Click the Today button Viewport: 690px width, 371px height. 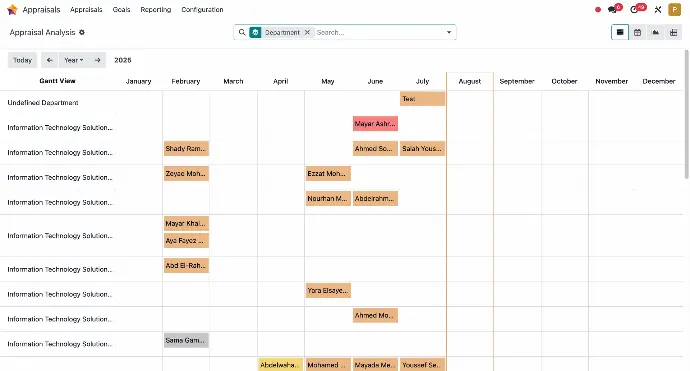click(x=22, y=60)
